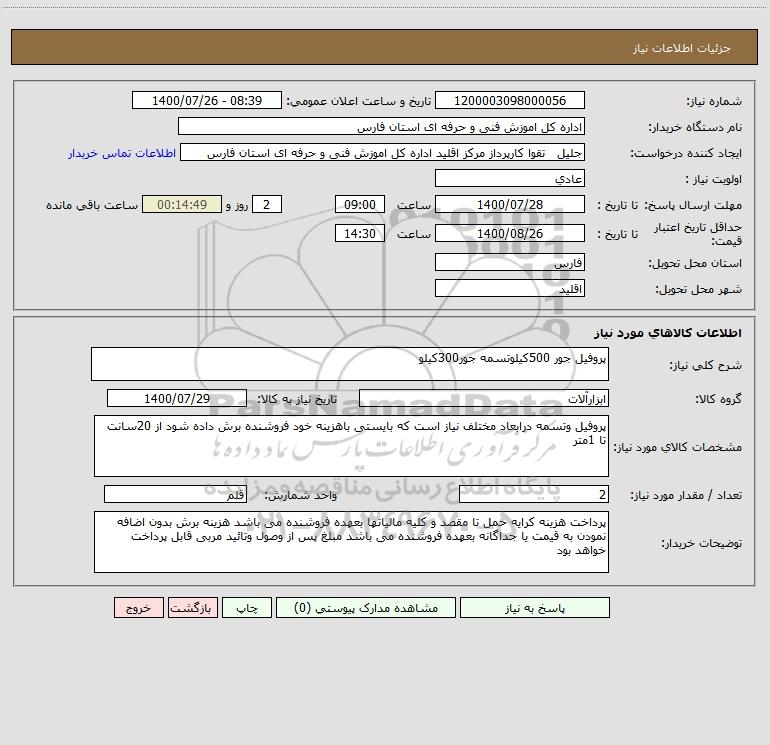Click the گروه کالا label
The image size is (770, 745).
coord(718,399)
